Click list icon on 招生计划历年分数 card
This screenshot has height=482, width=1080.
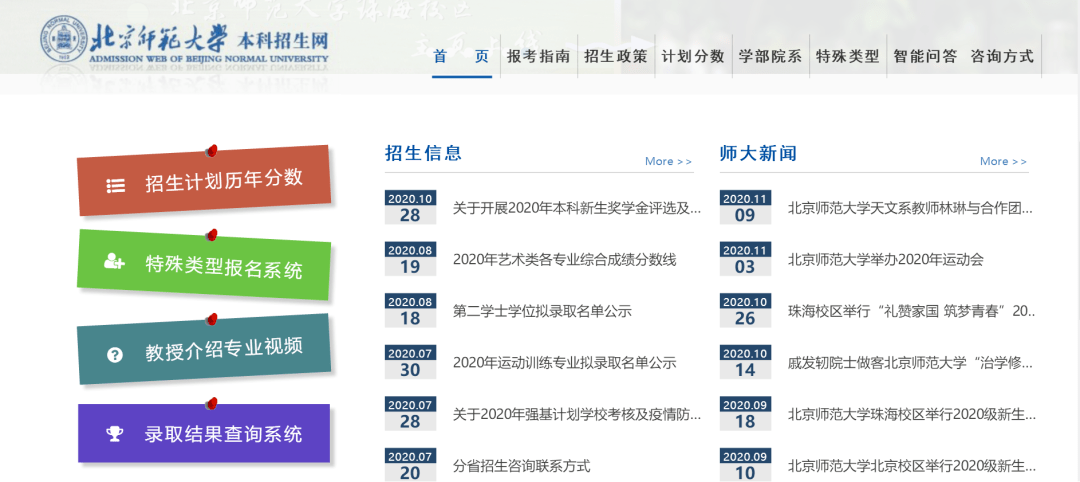click(115, 185)
